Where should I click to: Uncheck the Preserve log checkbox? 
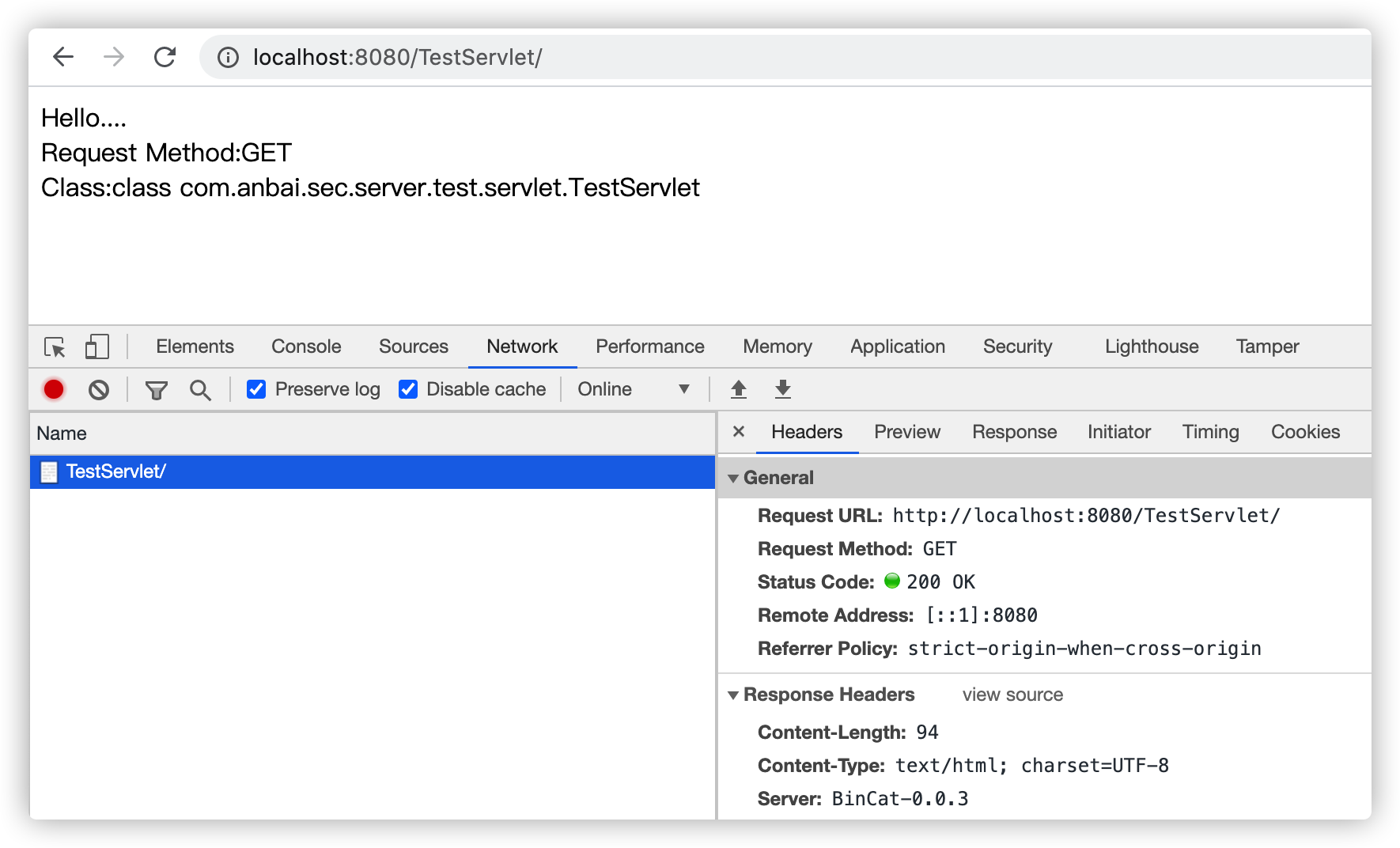(256, 389)
